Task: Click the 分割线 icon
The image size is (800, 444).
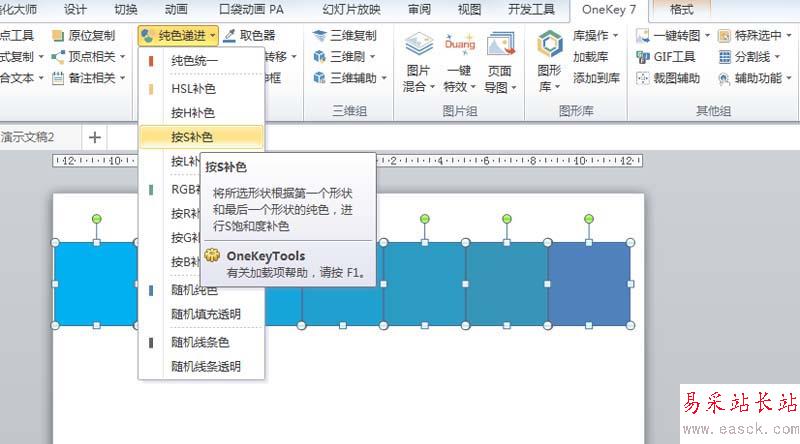Action: click(724, 57)
